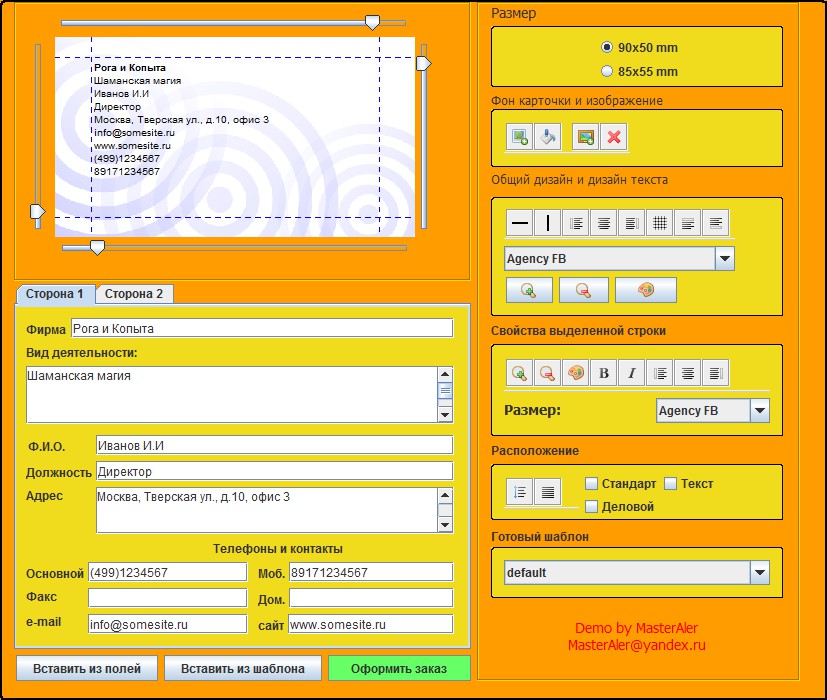Click the MasterAler@yandex.ru email text

tap(637, 645)
